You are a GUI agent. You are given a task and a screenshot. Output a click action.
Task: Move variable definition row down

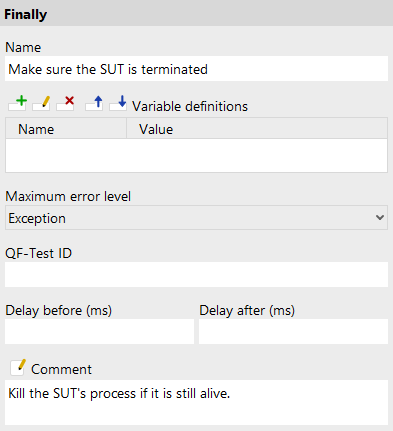(x=118, y=103)
